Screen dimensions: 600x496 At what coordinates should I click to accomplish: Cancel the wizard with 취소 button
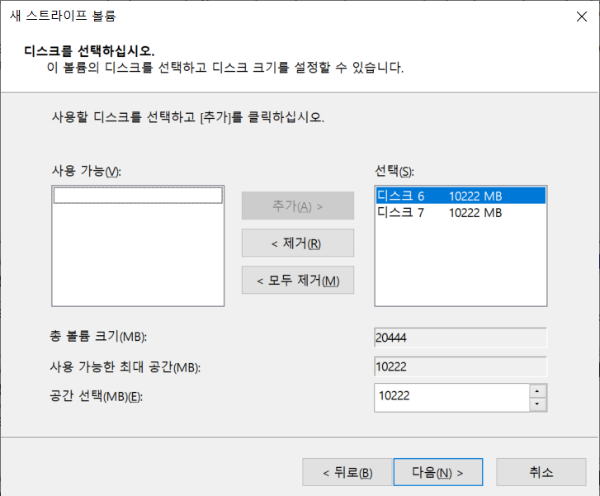(x=541, y=472)
